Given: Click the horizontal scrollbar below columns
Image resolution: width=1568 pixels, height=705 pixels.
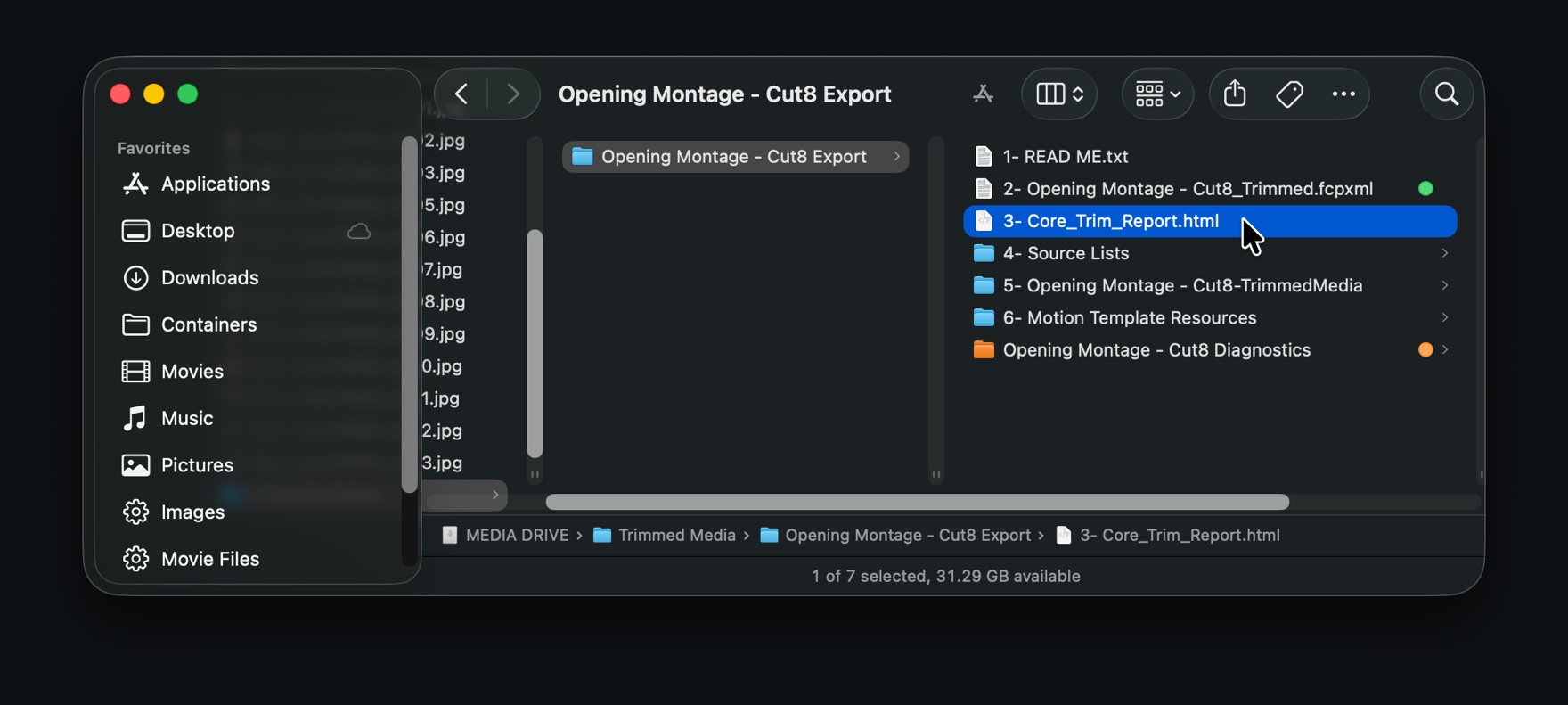Looking at the screenshot, I should (917, 502).
